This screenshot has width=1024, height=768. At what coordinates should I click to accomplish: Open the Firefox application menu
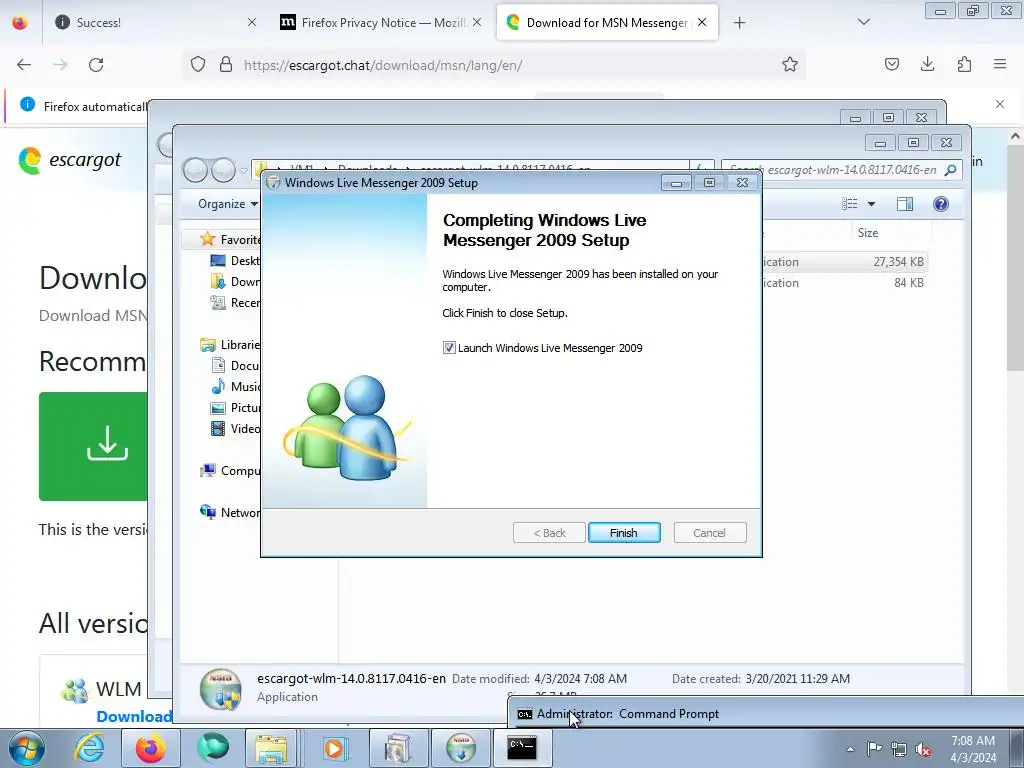(x=1000, y=65)
